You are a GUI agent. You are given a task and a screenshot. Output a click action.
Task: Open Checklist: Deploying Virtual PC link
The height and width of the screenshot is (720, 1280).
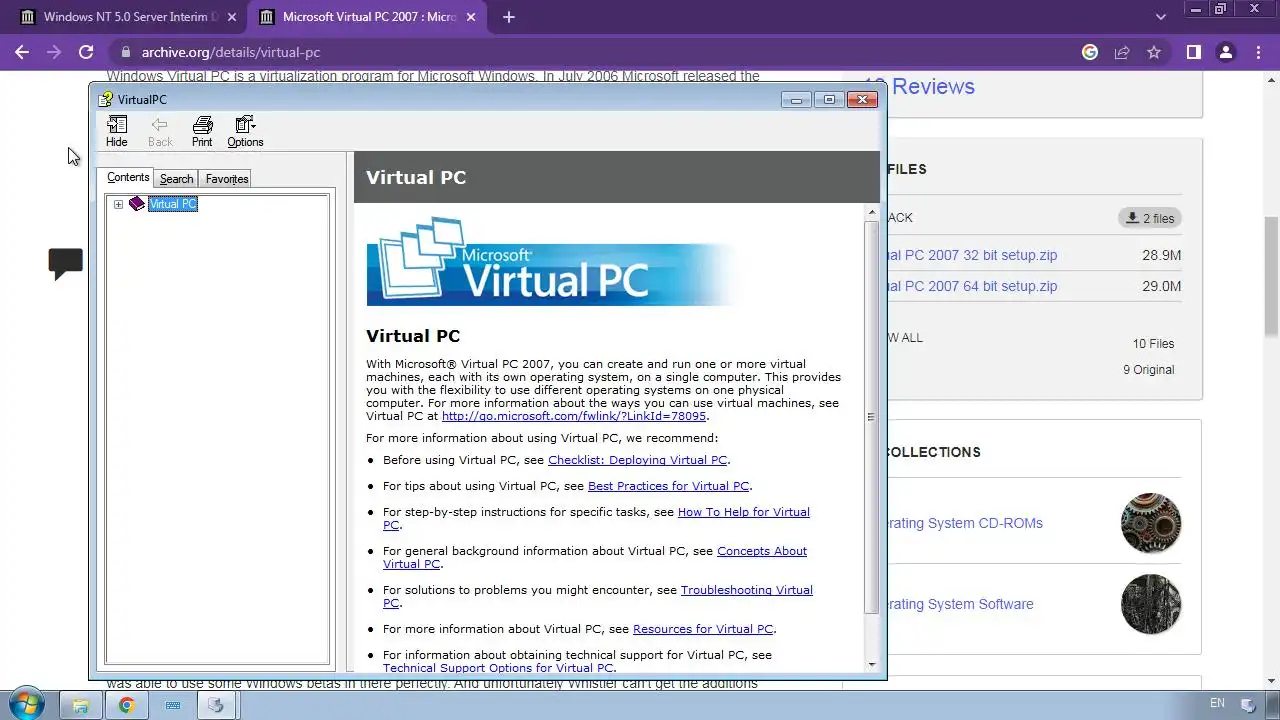[637, 460]
